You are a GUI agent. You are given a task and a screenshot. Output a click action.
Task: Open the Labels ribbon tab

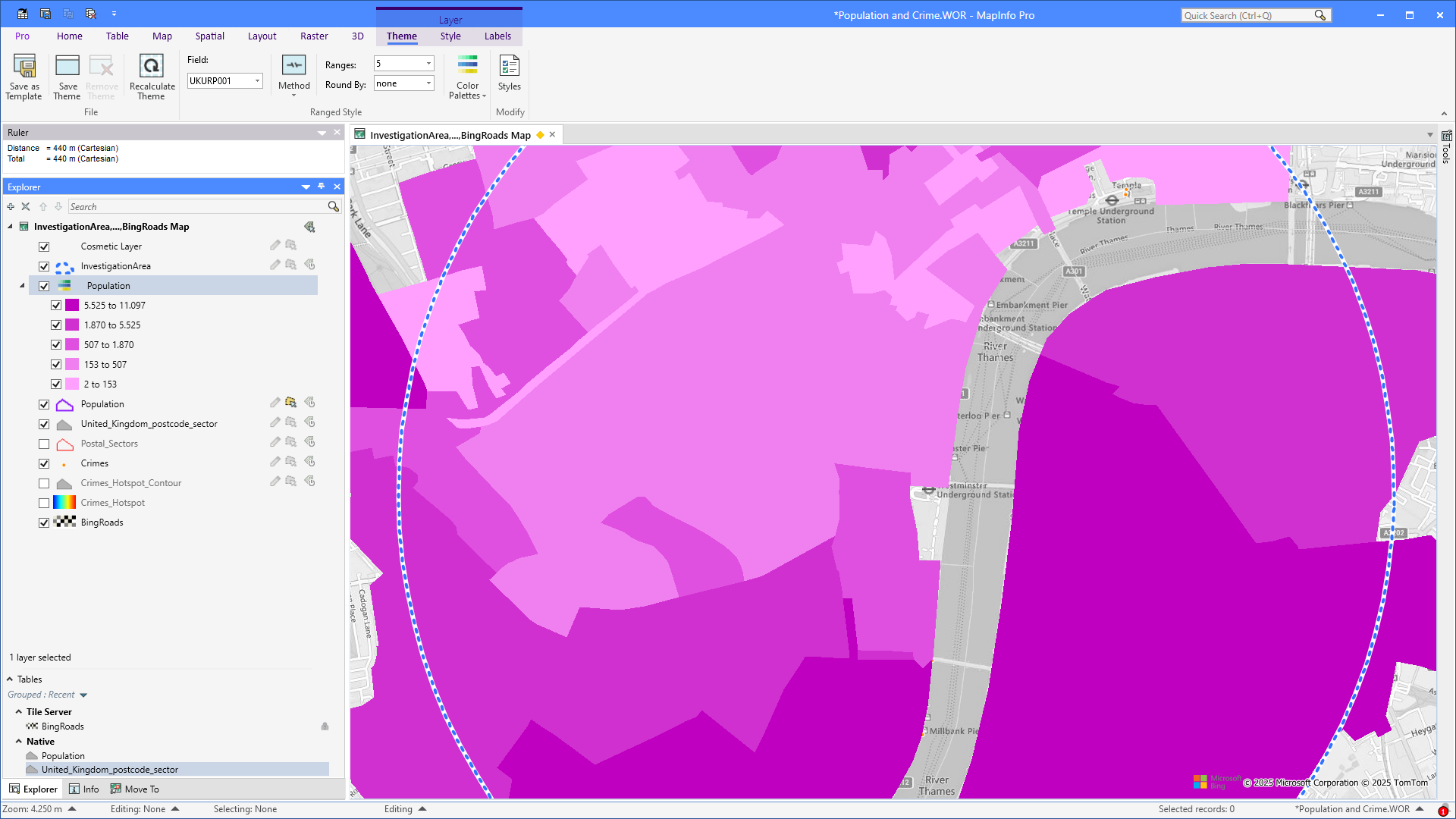coord(497,36)
